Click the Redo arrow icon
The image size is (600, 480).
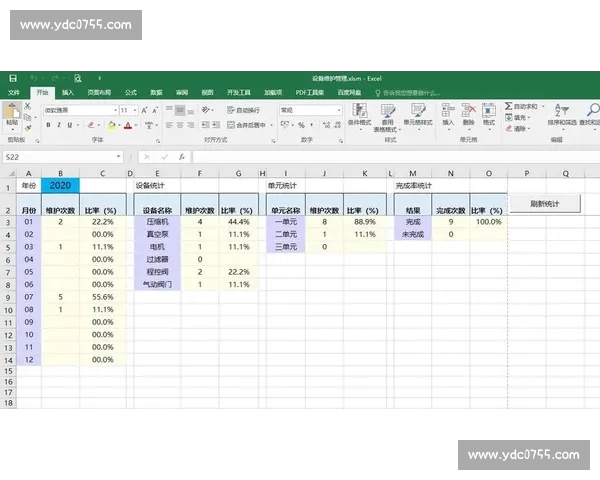click(55, 78)
